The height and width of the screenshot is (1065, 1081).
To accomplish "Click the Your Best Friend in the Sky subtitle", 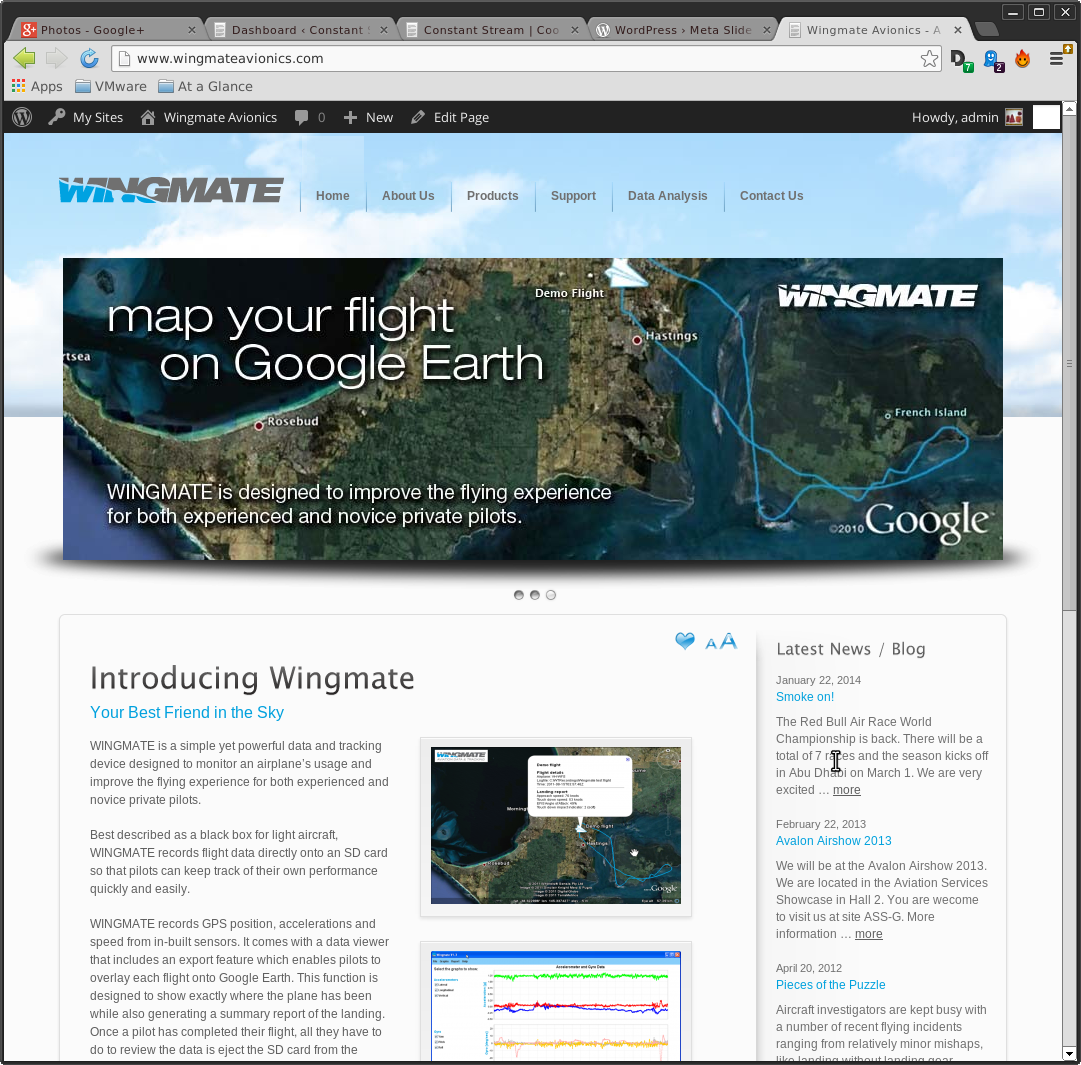I will 187,712.
